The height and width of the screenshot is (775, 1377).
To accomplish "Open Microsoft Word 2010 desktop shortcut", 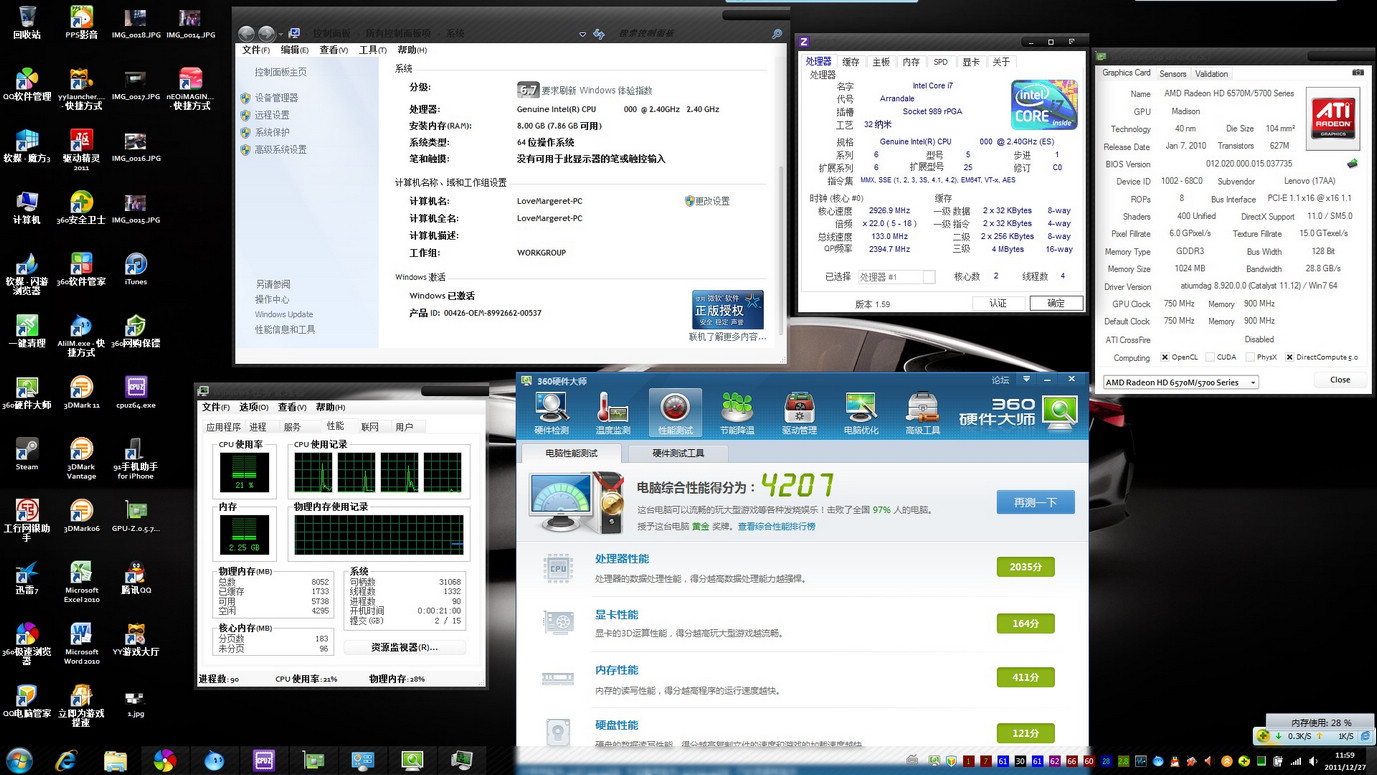I will (81, 644).
